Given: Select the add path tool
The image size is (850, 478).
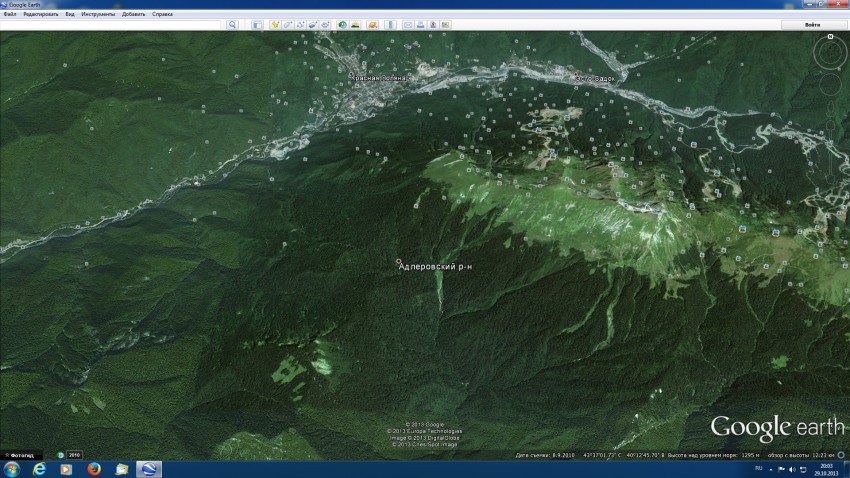Looking at the screenshot, I should 300,24.
